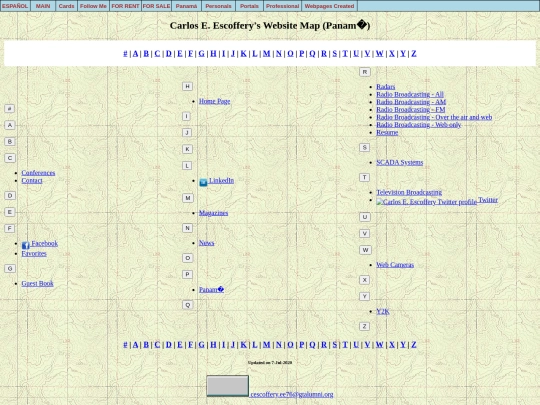Open the Y2K link

coord(383,311)
